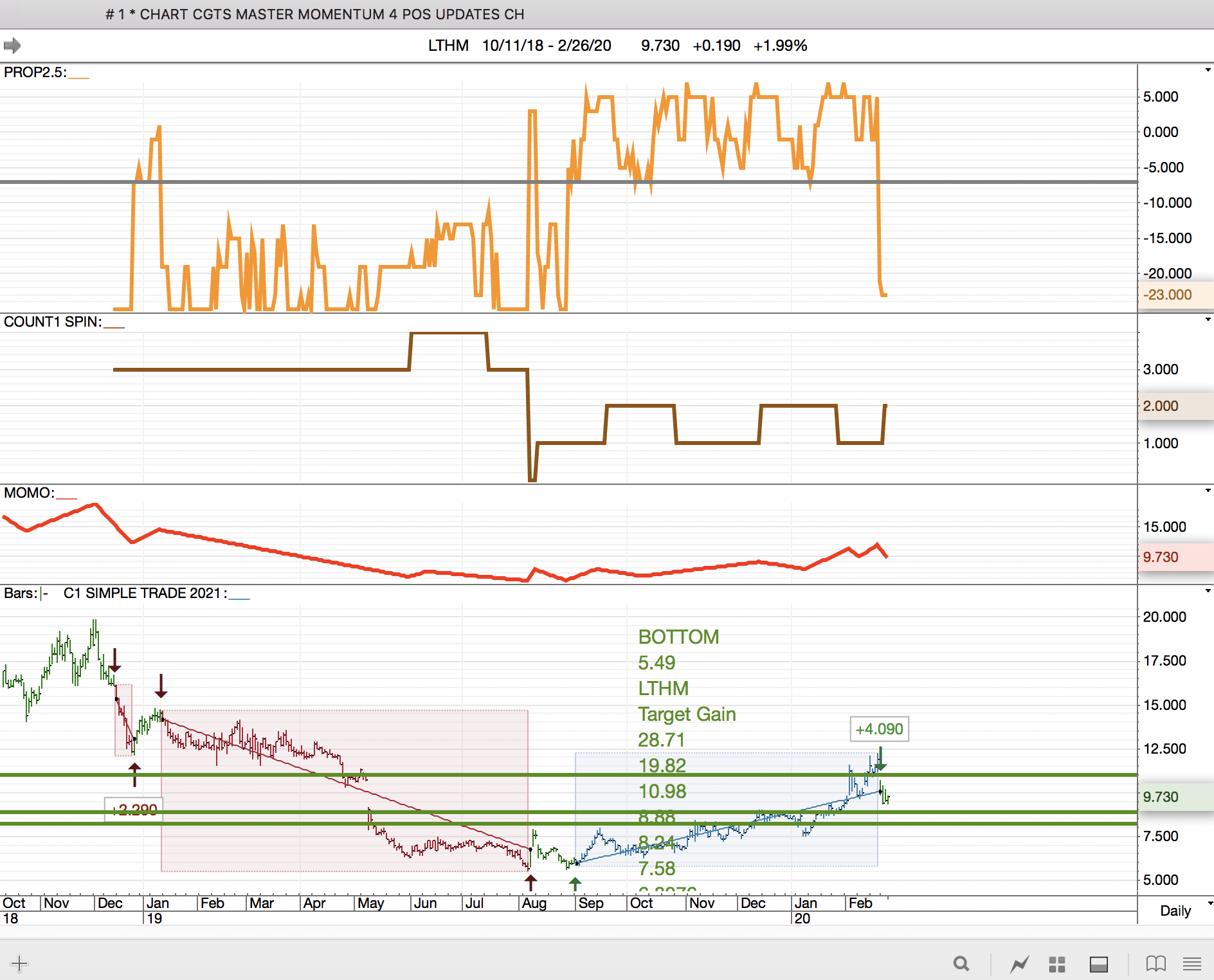This screenshot has width=1214, height=980.
Task: Toggle the split-pane panel icon
Action: pos(1098,964)
